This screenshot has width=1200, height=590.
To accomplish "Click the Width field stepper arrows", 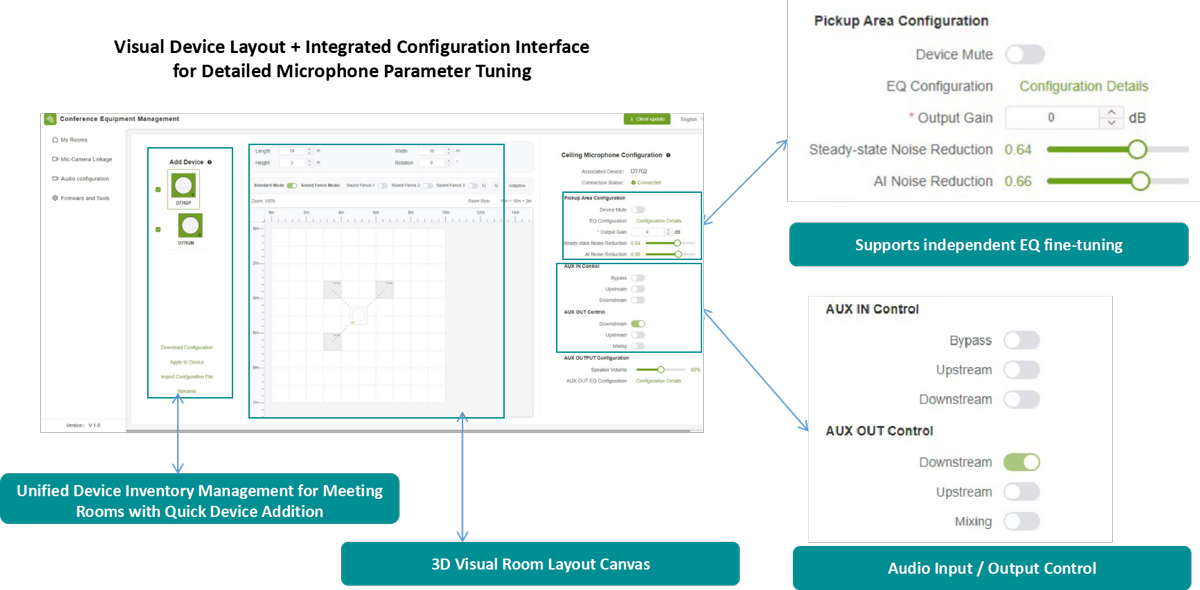I will coord(448,151).
